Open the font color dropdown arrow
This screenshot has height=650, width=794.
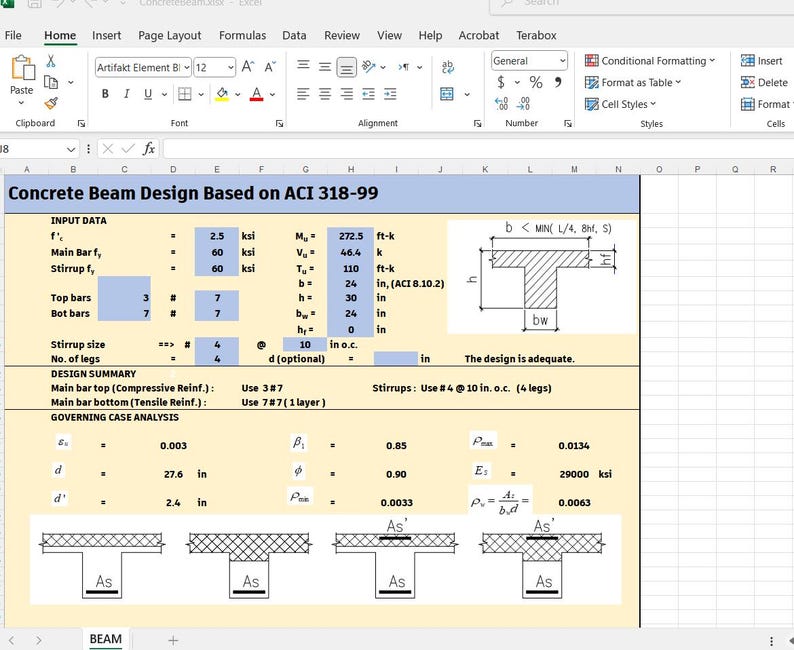click(x=272, y=95)
